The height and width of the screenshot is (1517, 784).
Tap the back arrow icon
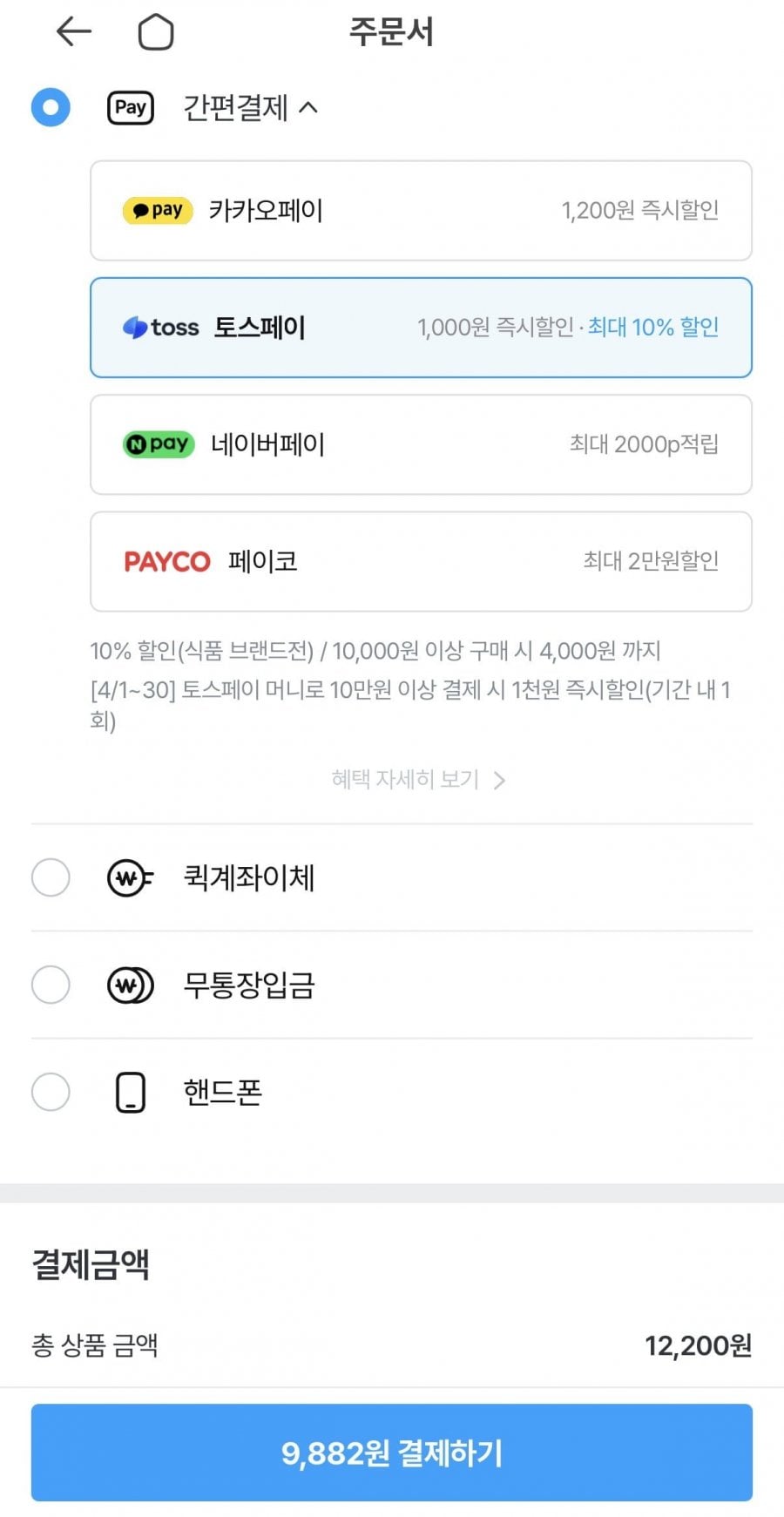(74, 32)
